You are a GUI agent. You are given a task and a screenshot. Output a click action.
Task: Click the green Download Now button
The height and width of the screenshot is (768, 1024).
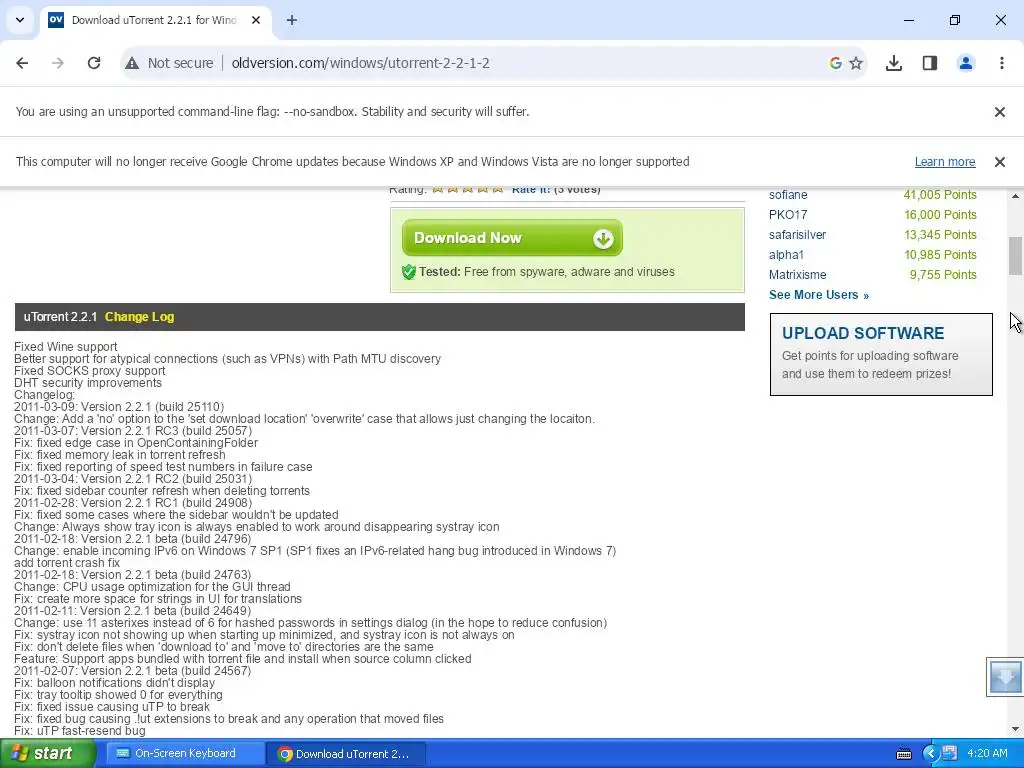pyautogui.click(x=512, y=238)
